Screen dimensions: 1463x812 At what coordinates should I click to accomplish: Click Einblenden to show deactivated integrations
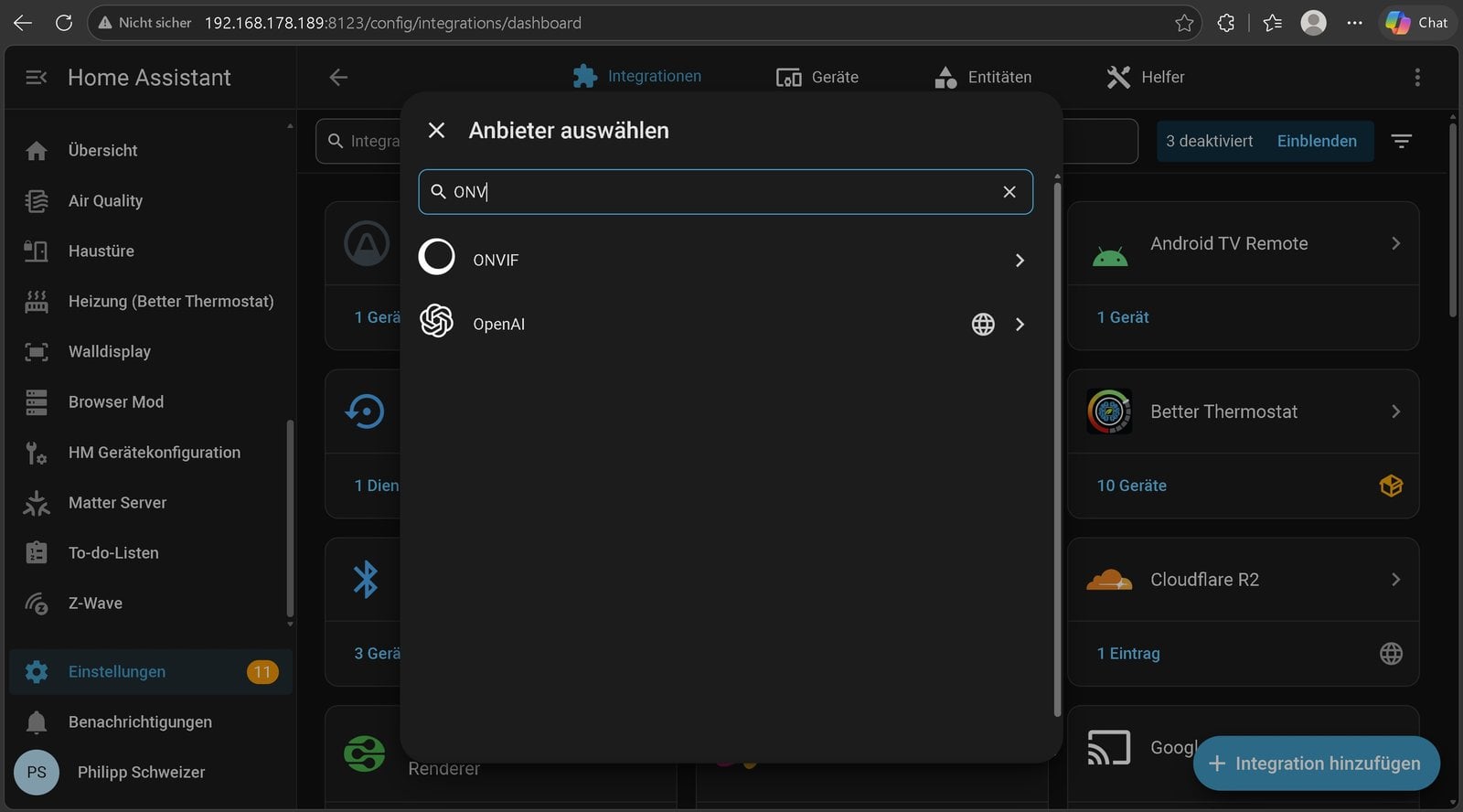[1317, 141]
